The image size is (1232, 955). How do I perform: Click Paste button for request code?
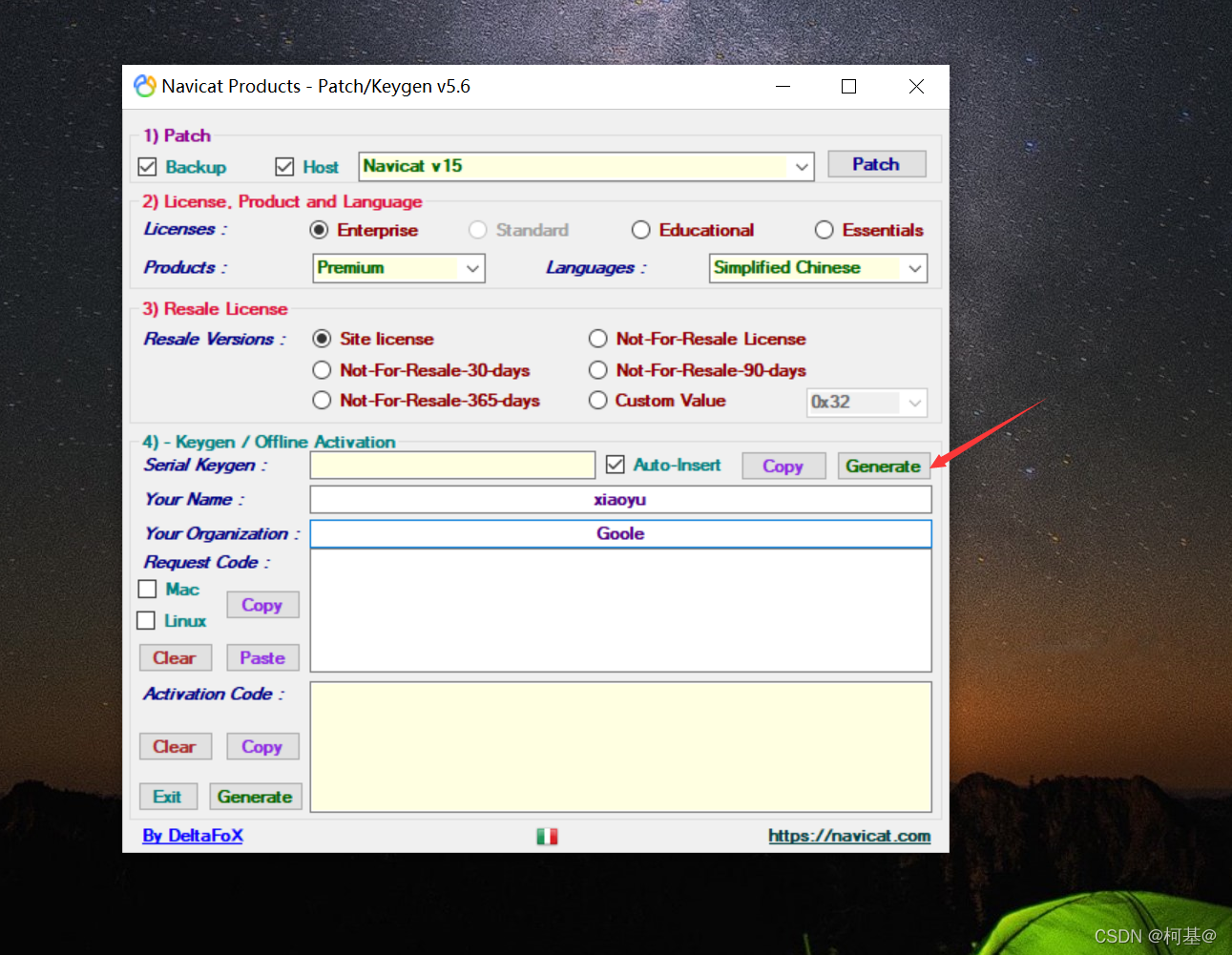[262, 657]
